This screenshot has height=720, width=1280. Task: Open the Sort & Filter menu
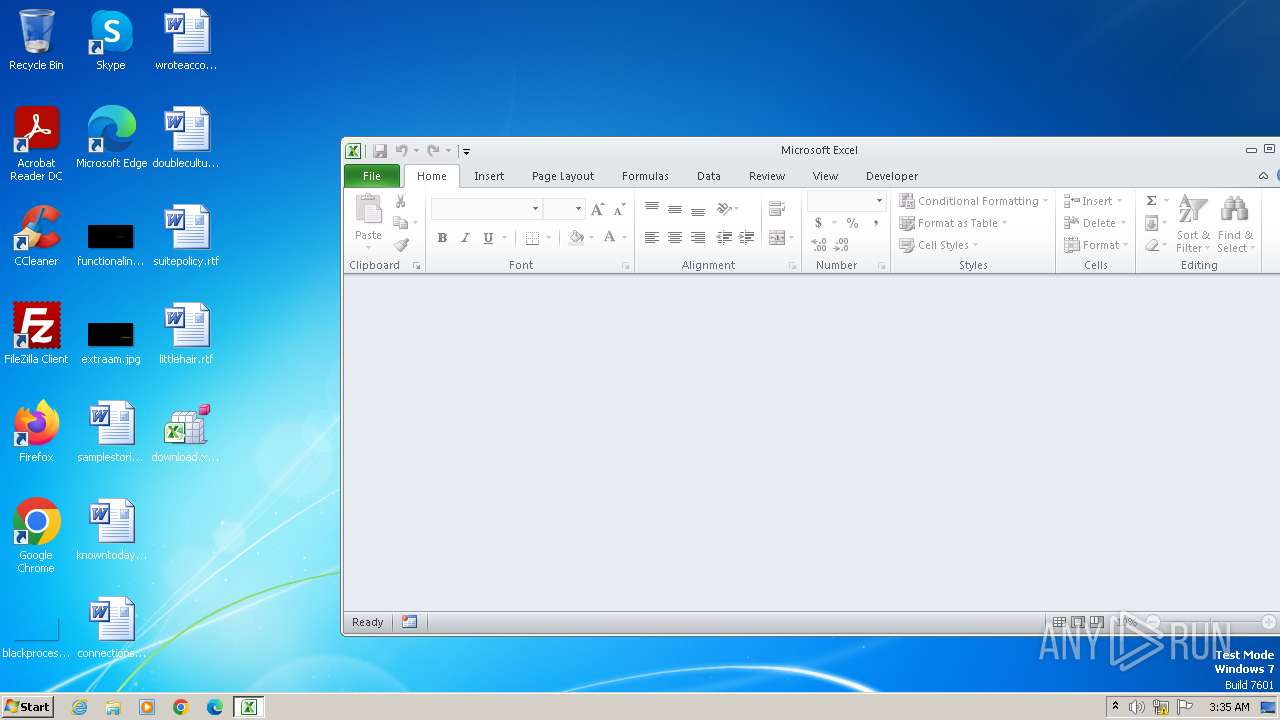[1193, 224]
